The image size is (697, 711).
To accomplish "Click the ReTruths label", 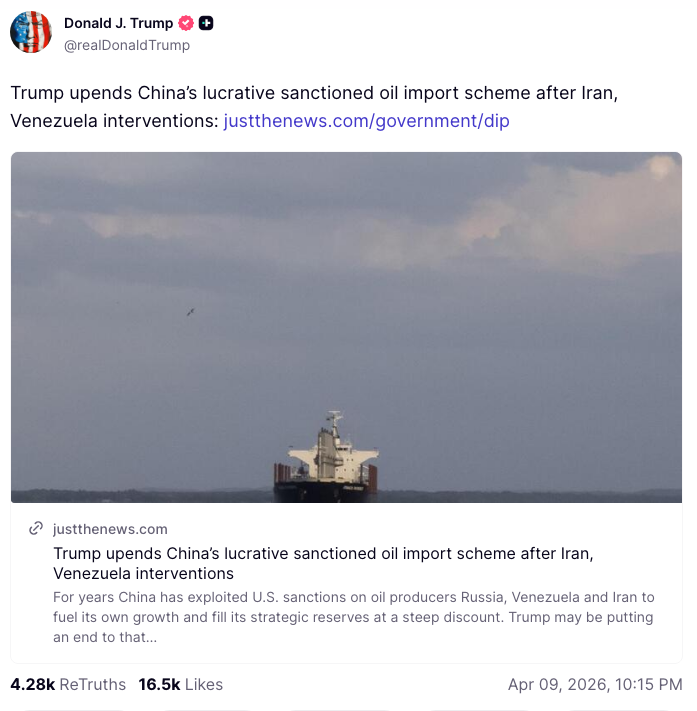I will [x=93, y=684].
